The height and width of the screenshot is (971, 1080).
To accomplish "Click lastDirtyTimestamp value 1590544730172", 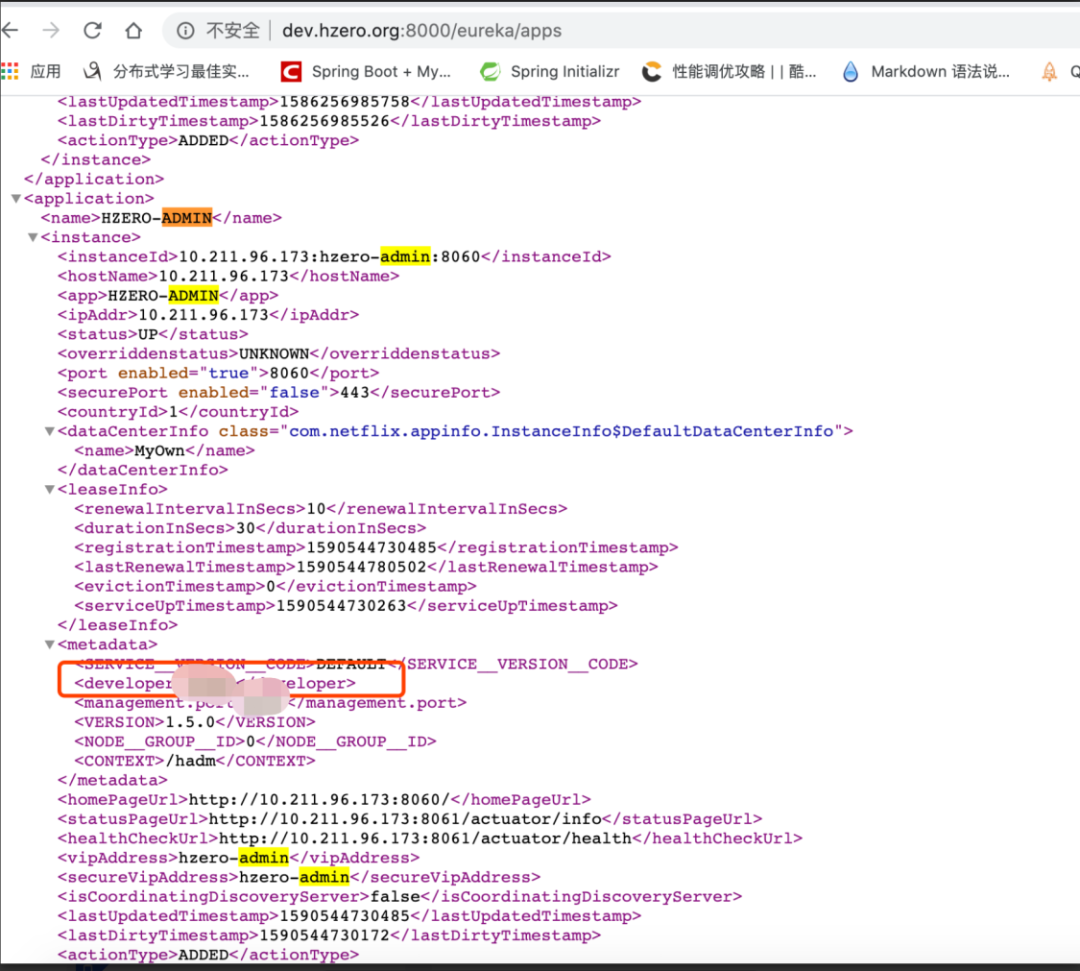I will (324, 935).
